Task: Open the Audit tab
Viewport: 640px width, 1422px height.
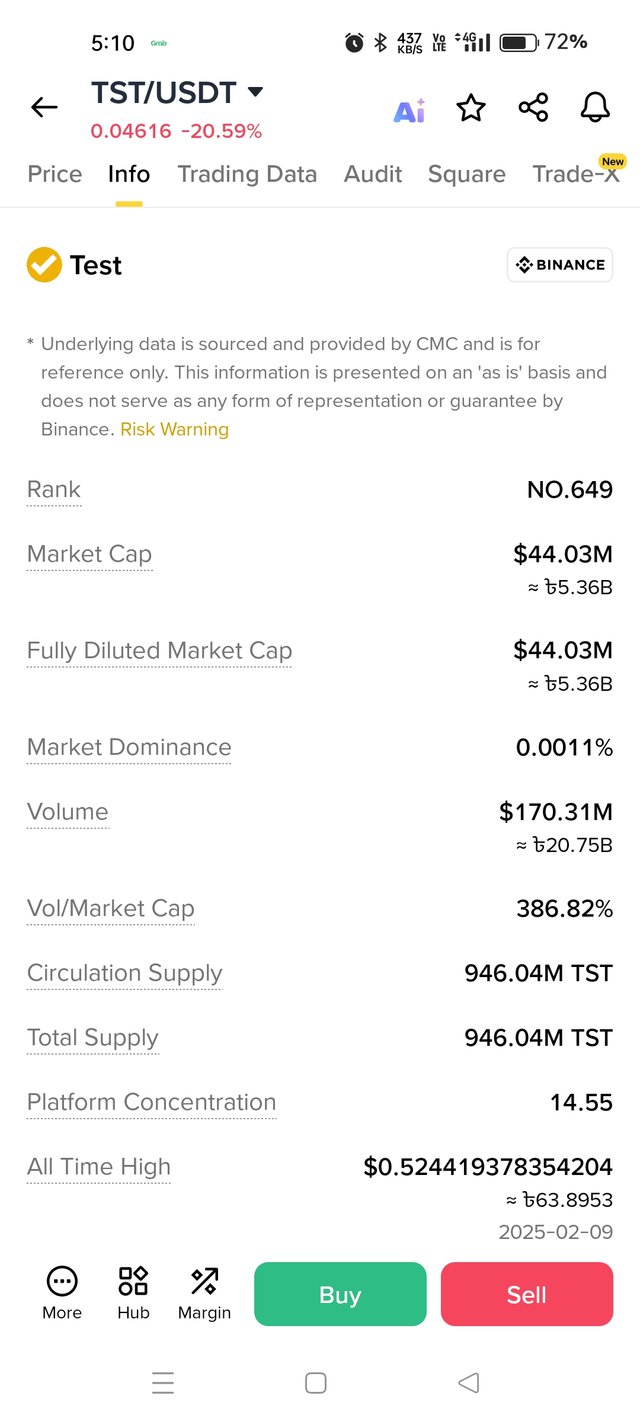Action: pos(373,174)
